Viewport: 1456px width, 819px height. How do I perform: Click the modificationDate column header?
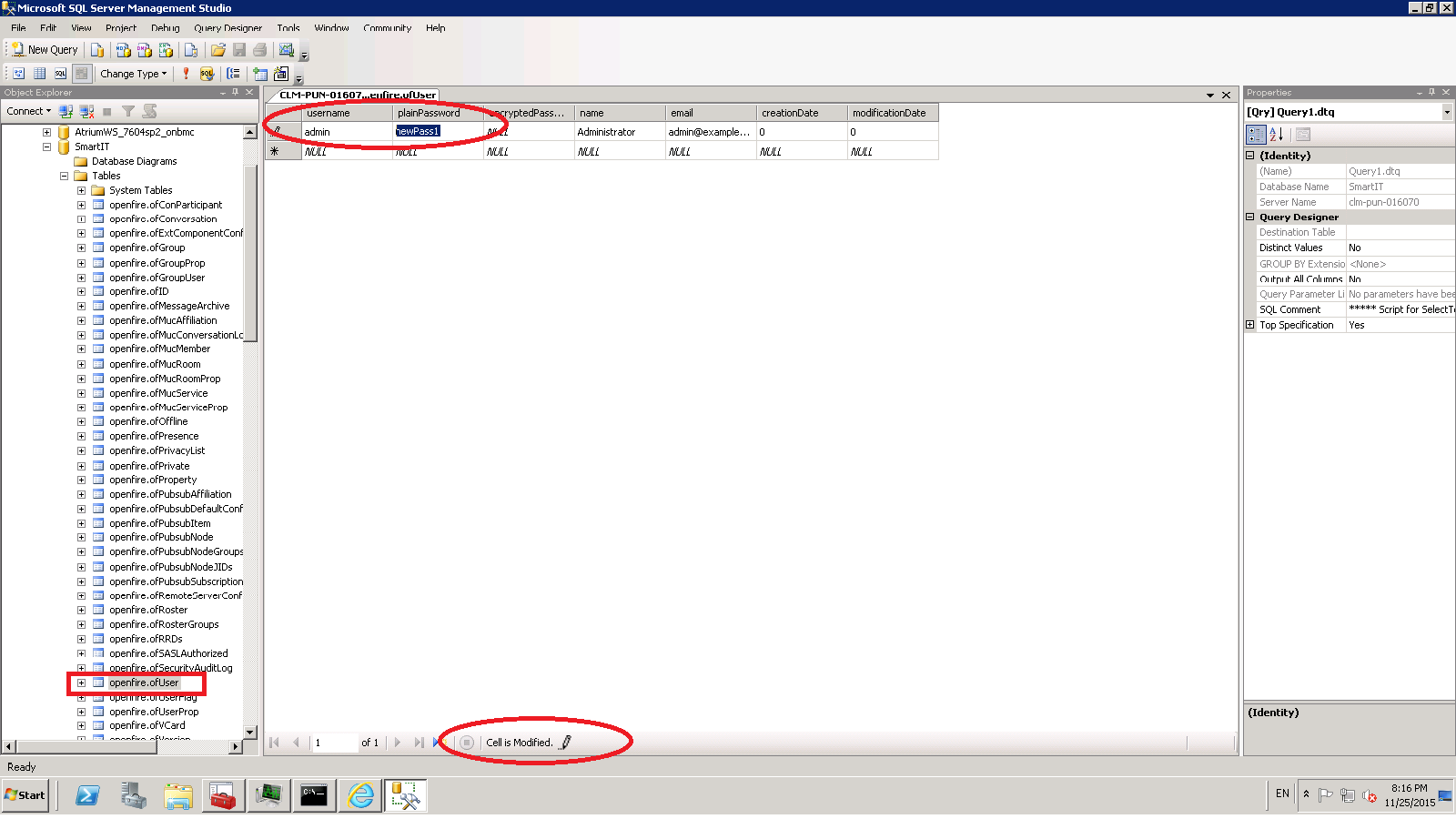click(x=893, y=113)
